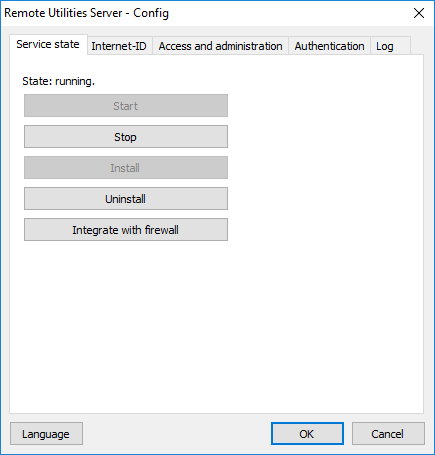The width and height of the screenshot is (435, 455).
Task: Confirm the configuration with OK
Action: coord(307,434)
